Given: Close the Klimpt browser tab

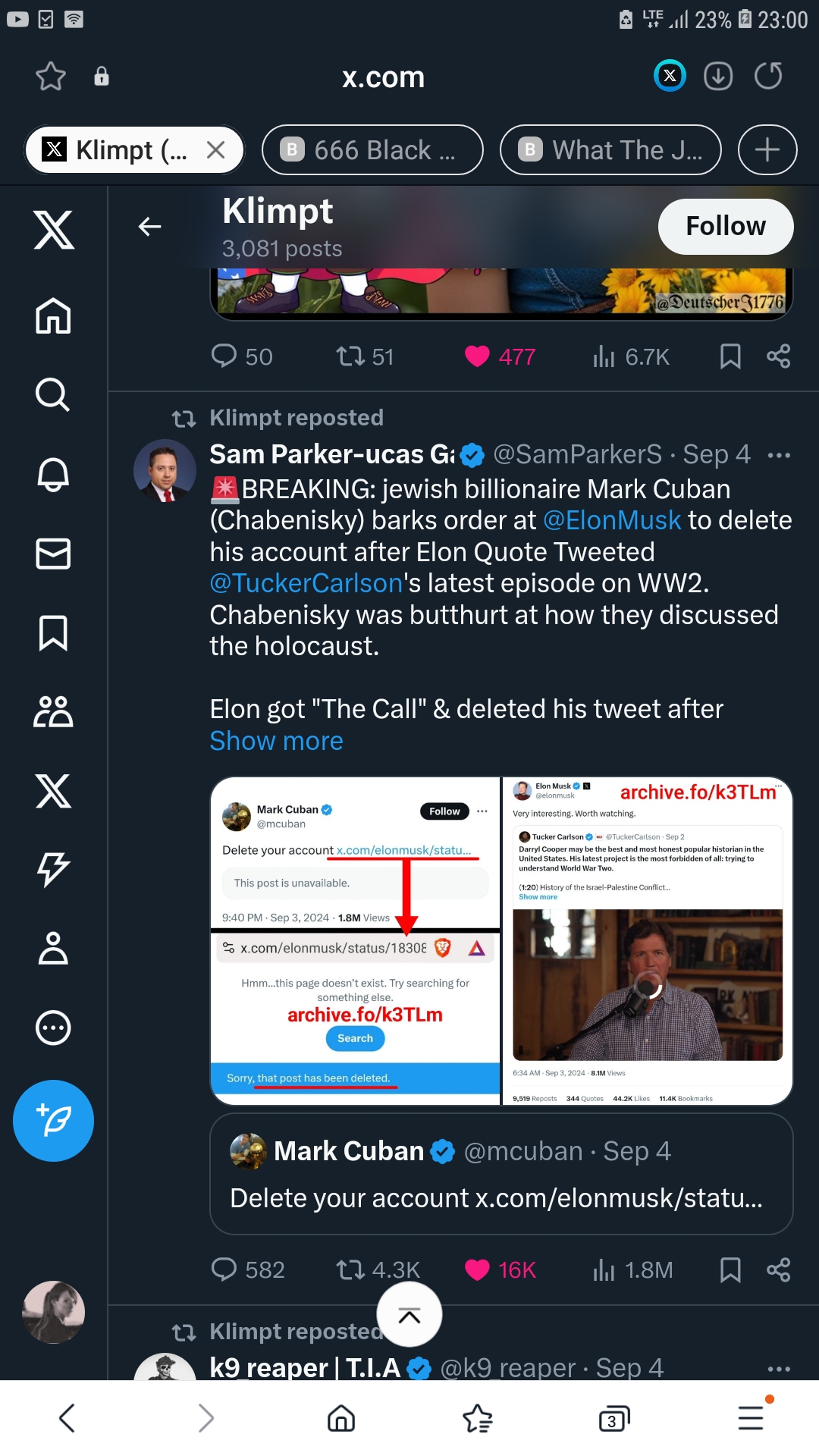Looking at the screenshot, I should point(216,150).
